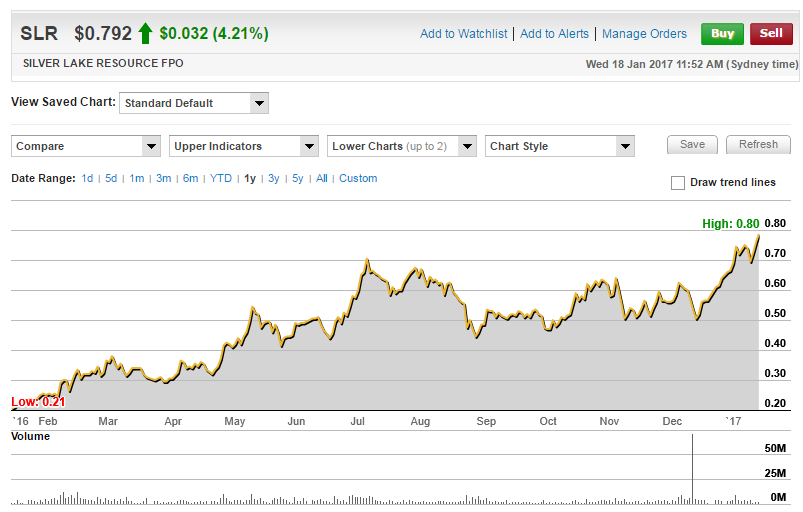Viewport: 803px width, 512px height.
Task: Switch to 3m date range
Action: click(x=163, y=179)
